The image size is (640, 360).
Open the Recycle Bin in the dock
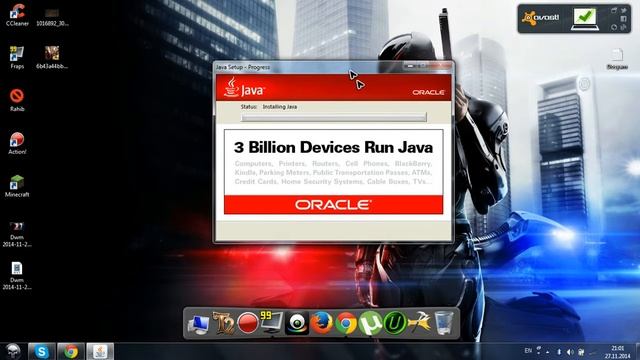[x=444, y=323]
